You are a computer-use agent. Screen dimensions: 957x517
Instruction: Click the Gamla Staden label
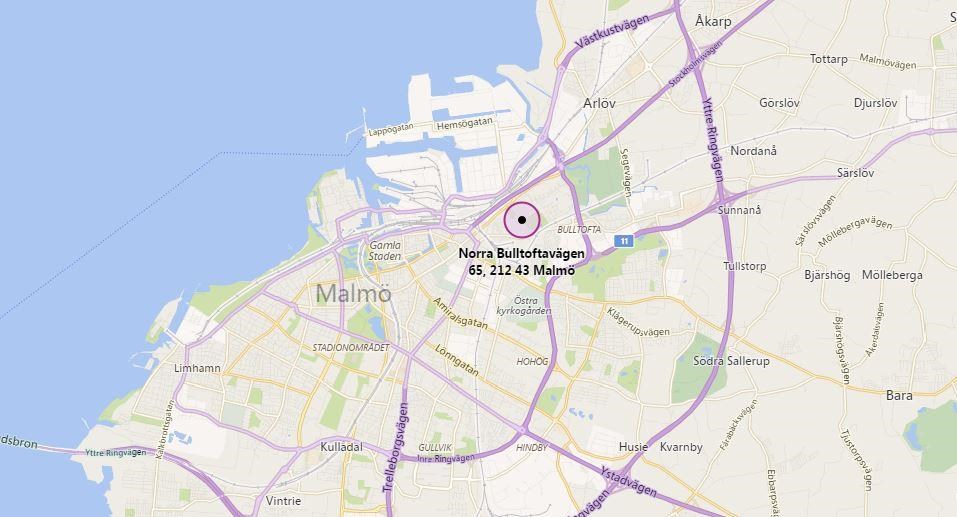point(385,251)
